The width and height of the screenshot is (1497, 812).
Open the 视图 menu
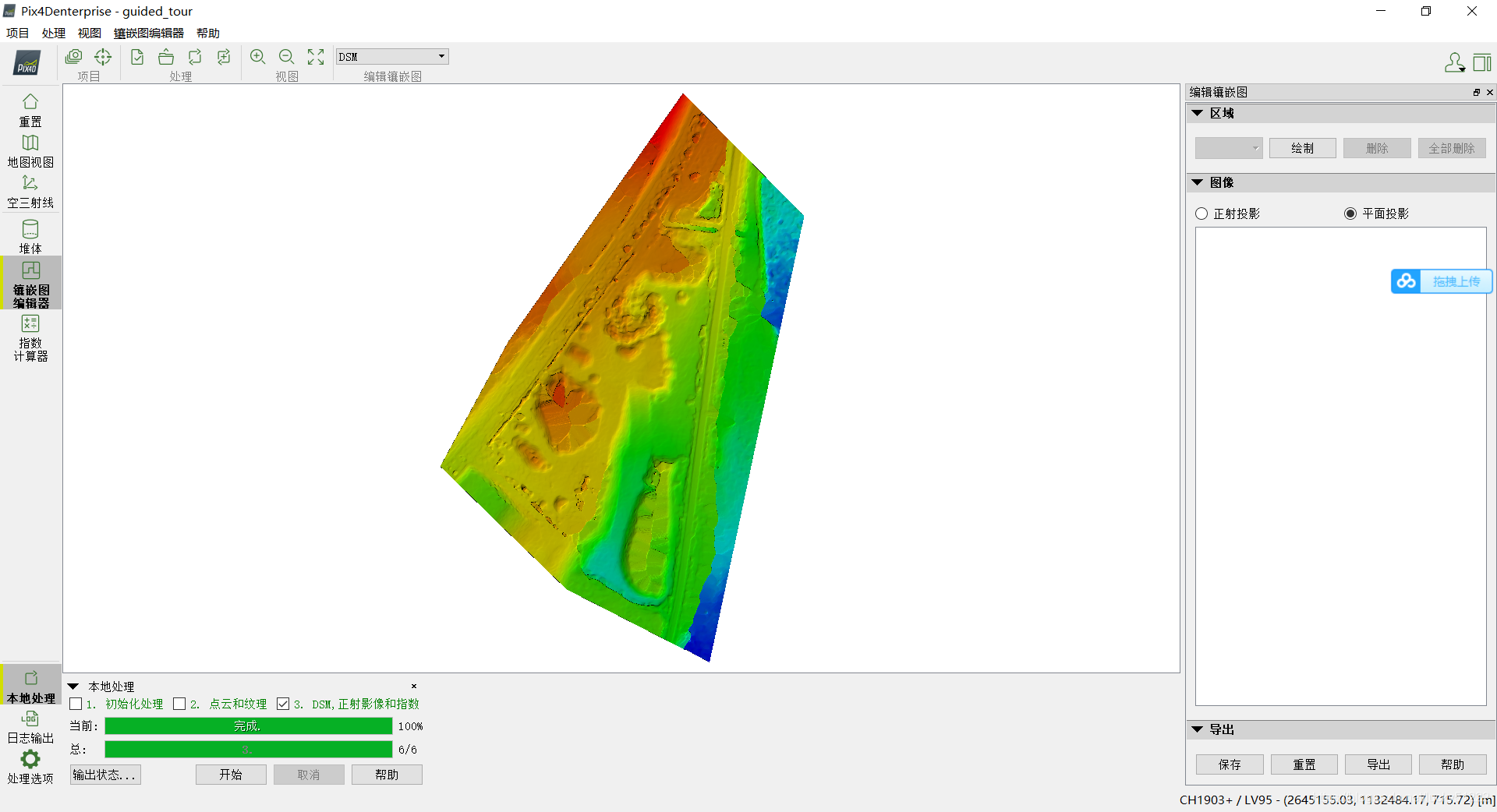pos(90,33)
